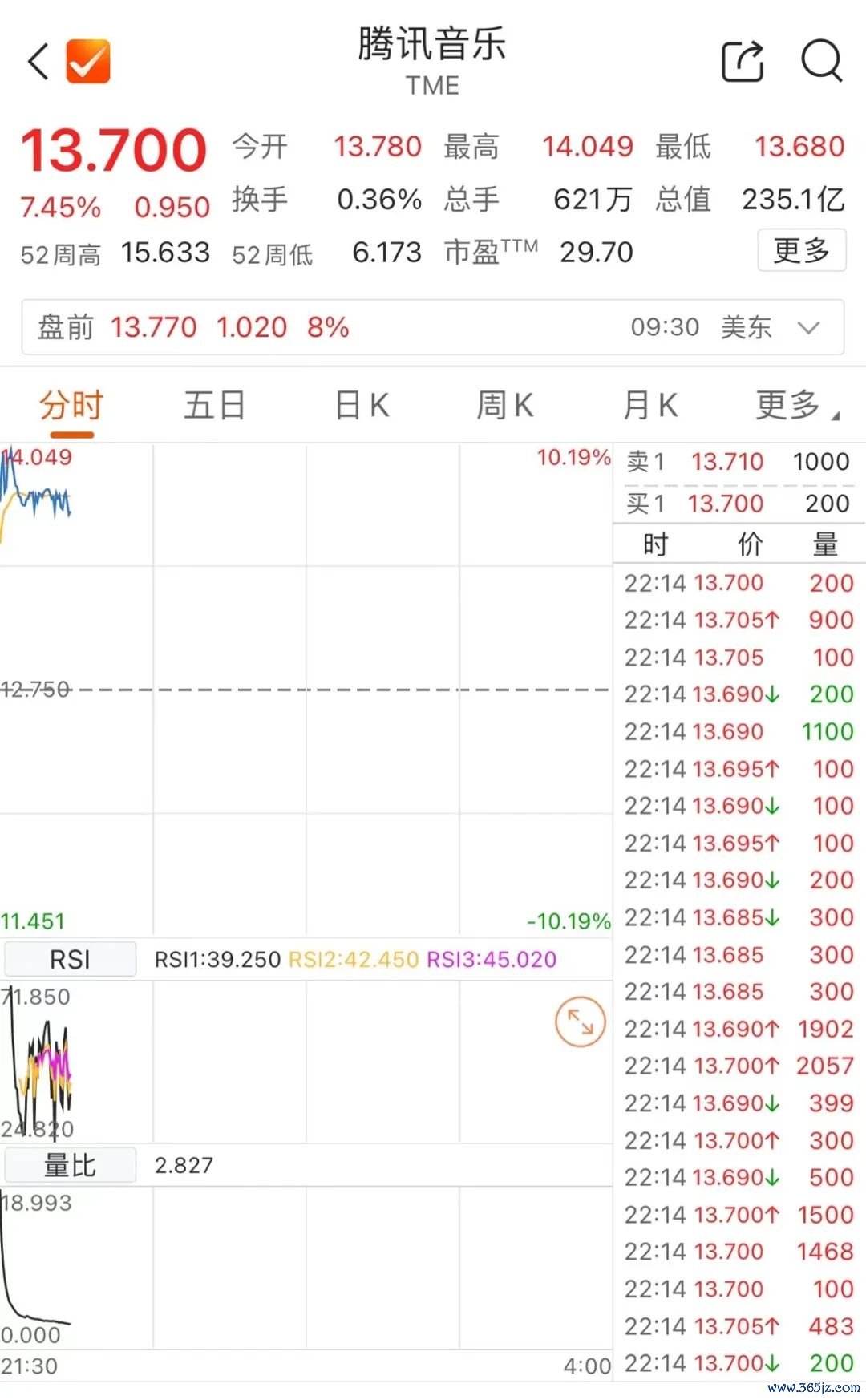Screen dimensions: 866x1400
Task: Tap the orange checkmark watchlist icon
Action: click(88, 62)
